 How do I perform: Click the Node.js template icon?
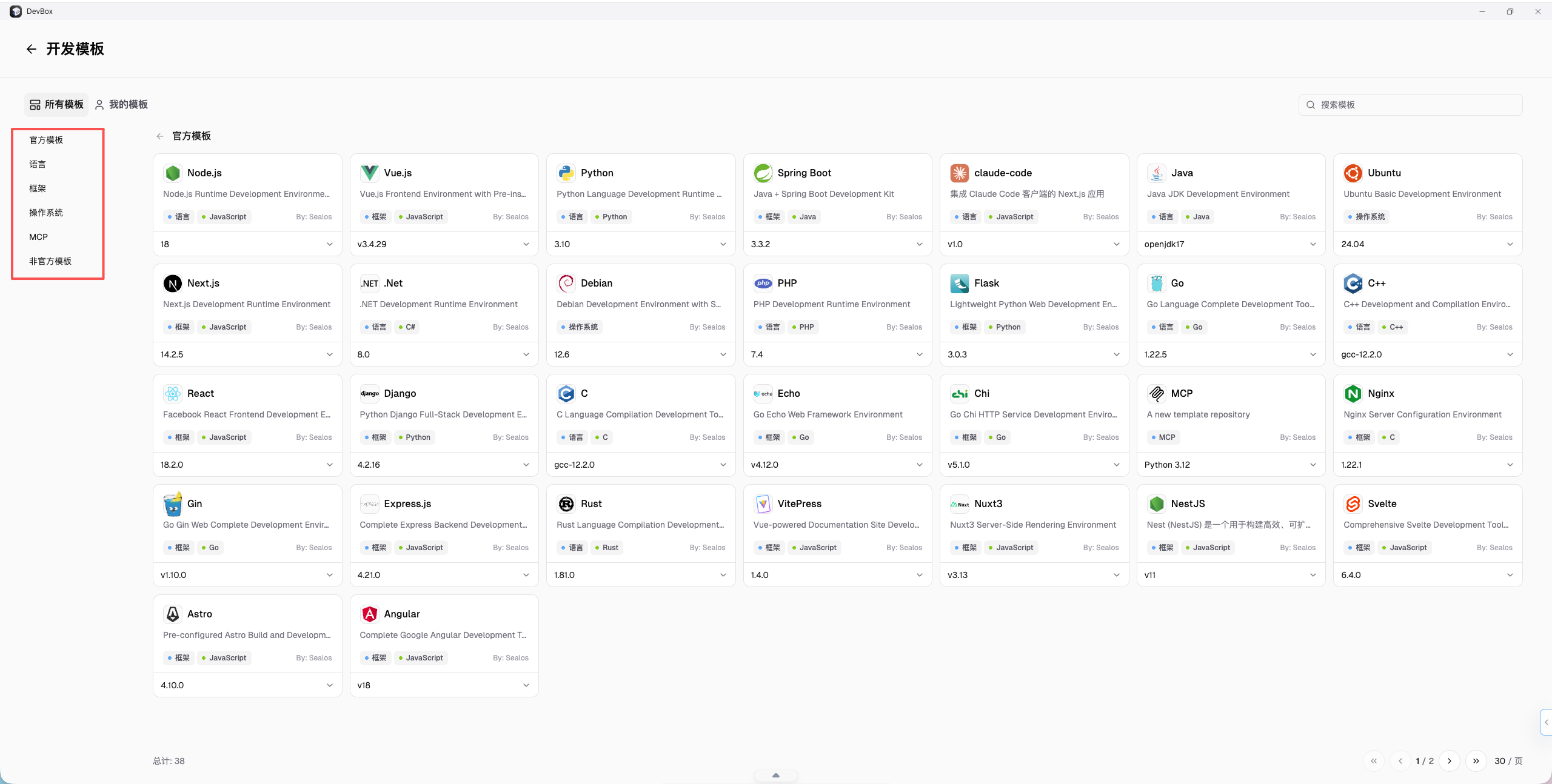tap(173, 173)
